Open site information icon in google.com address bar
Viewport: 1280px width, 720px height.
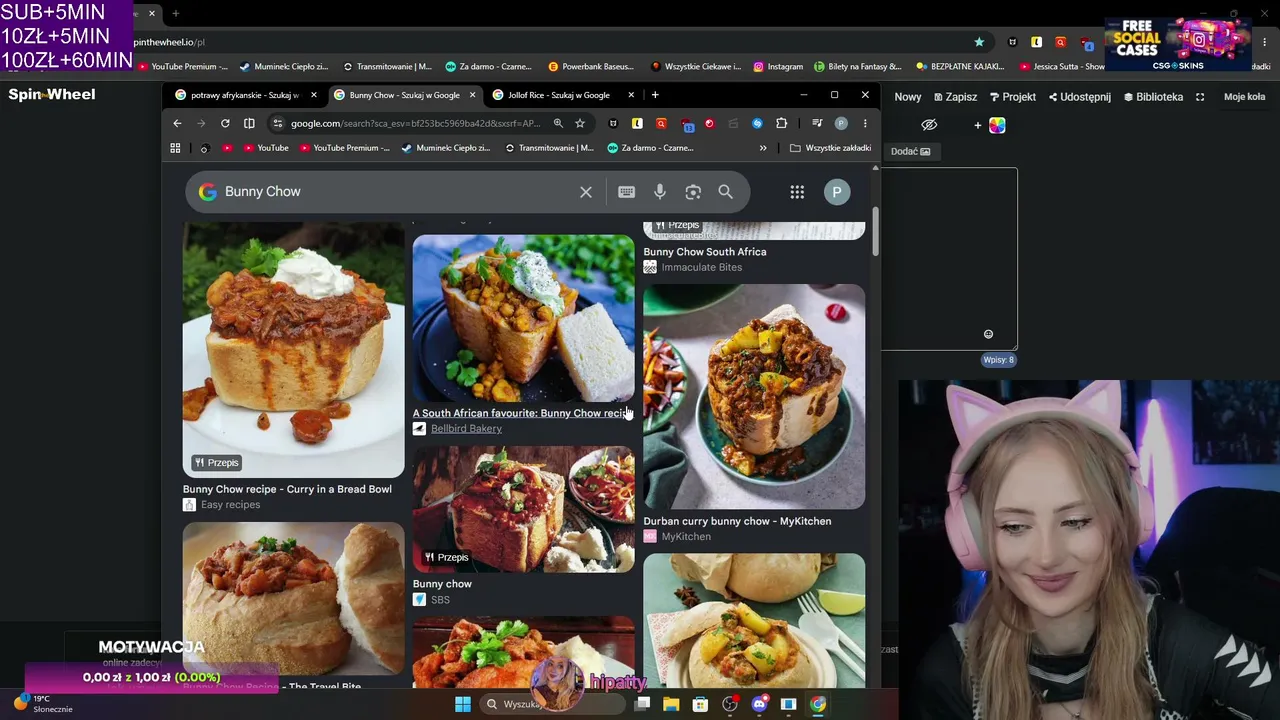coord(277,123)
